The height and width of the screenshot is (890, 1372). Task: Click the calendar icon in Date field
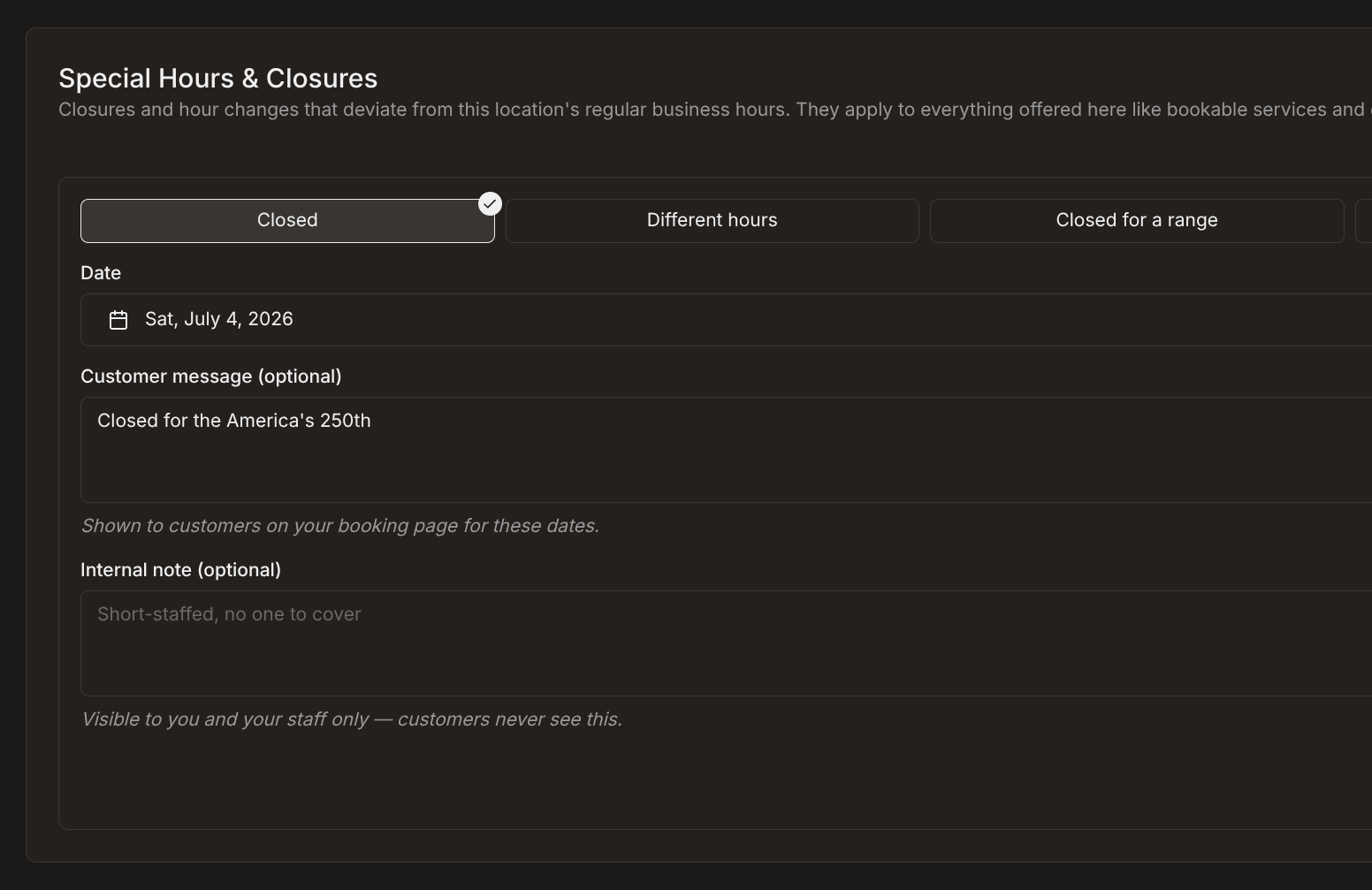pos(118,320)
